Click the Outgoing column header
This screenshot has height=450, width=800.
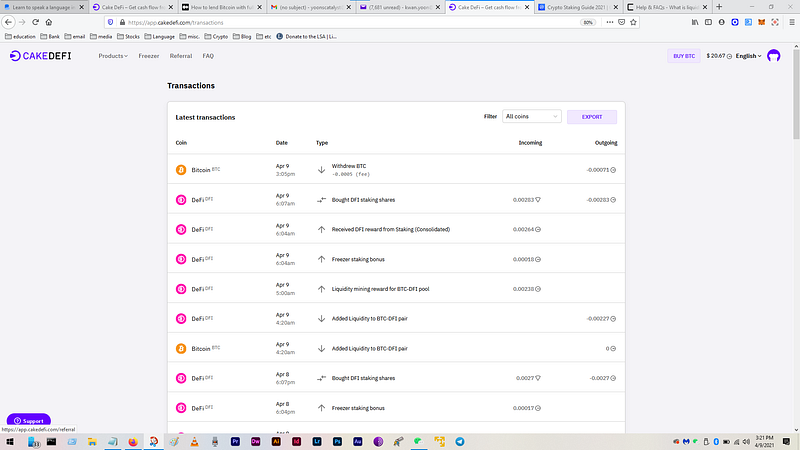point(606,143)
